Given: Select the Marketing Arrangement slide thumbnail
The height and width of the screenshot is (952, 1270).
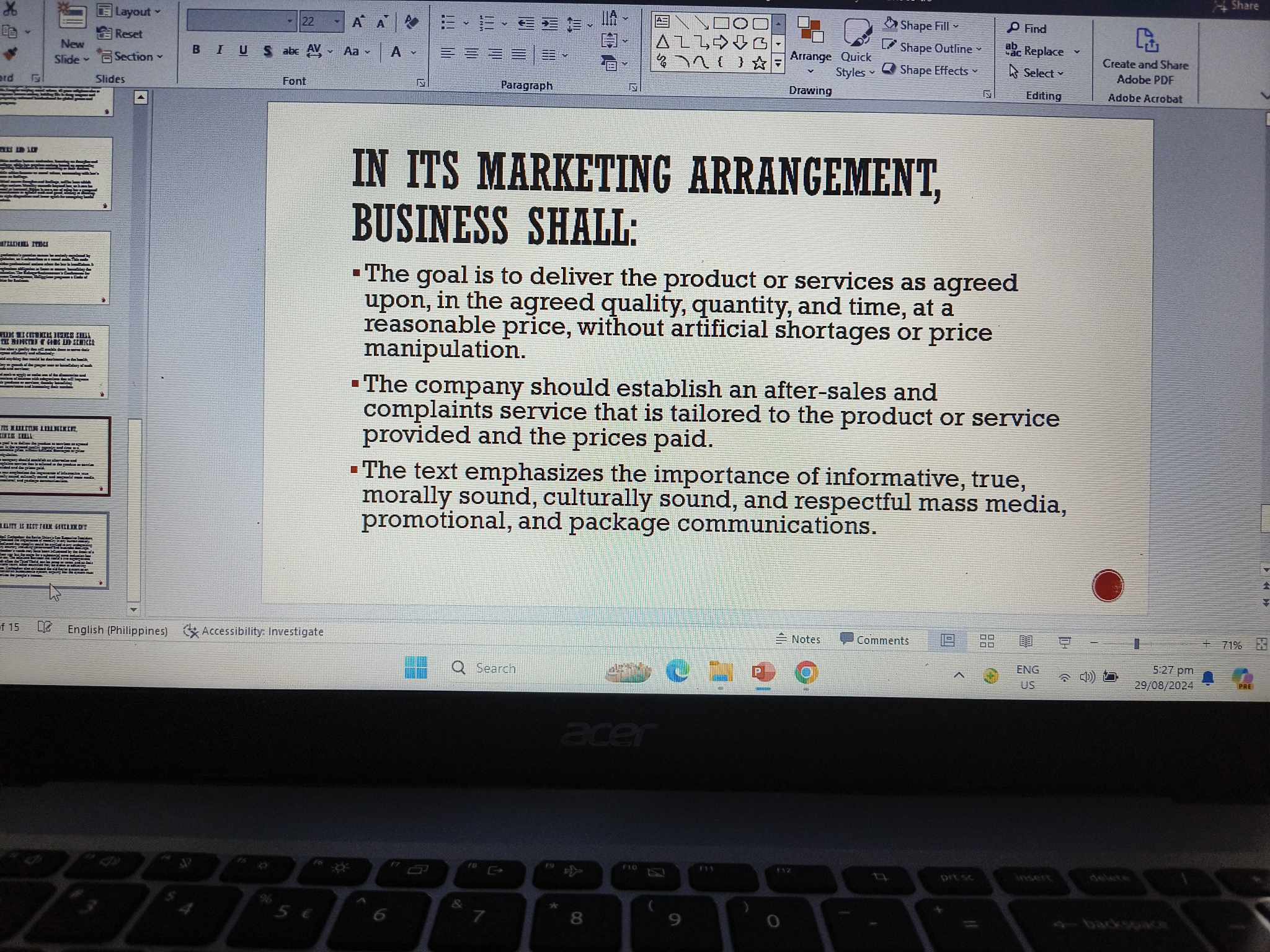Looking at the screenshot, I should click(x=54, y=456).
